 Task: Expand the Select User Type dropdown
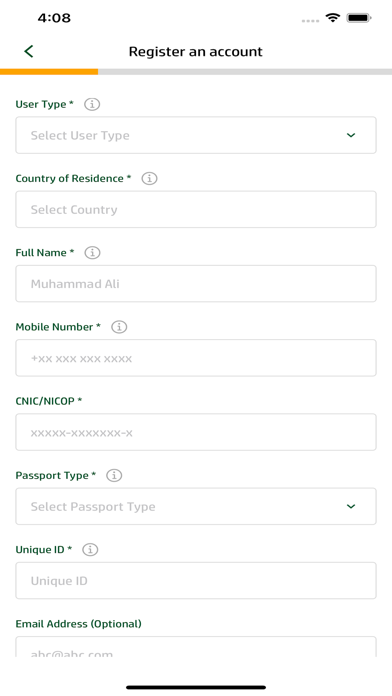coord(196,135)
